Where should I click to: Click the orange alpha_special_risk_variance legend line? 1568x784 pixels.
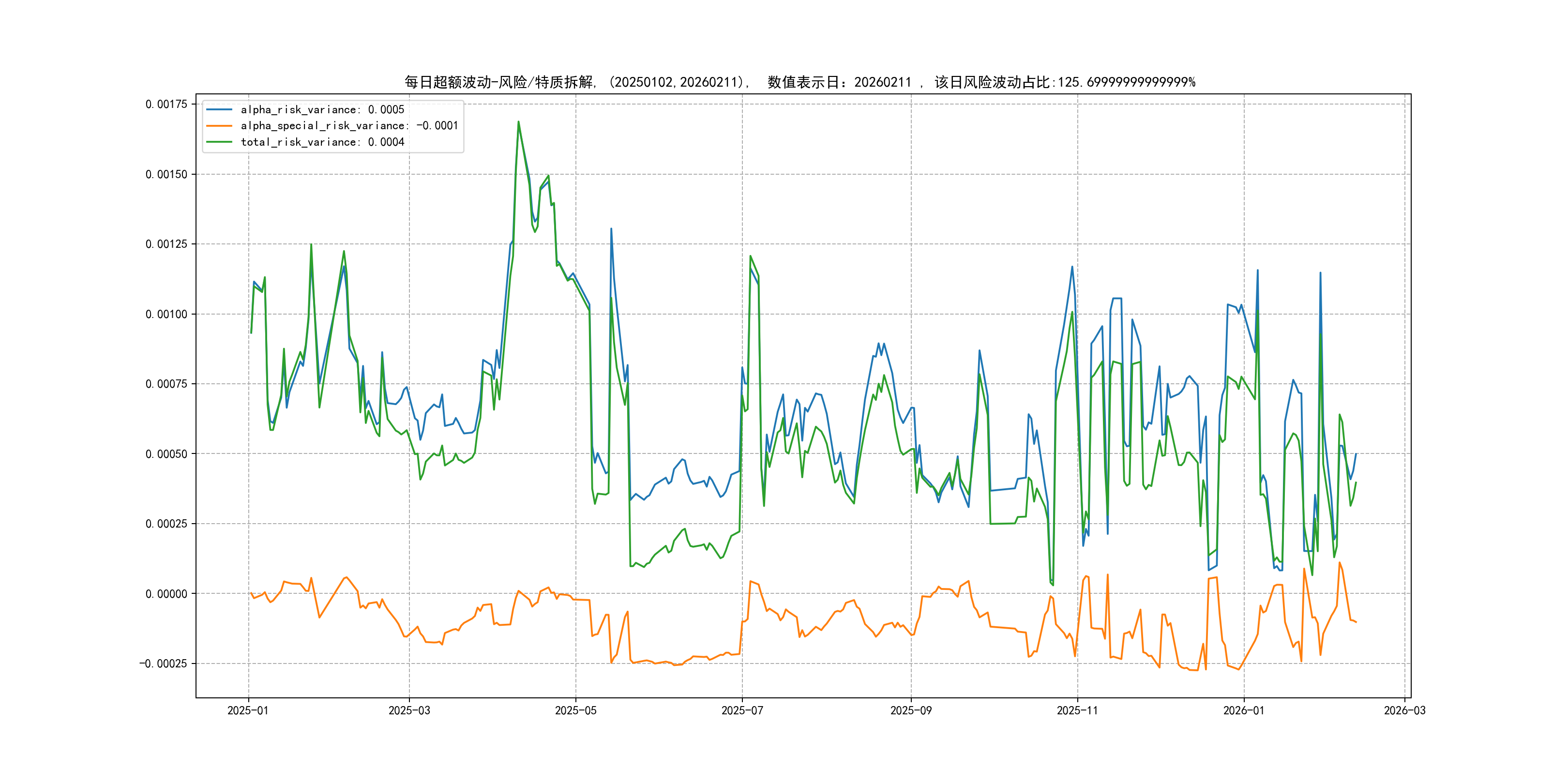tap(219, 126)
